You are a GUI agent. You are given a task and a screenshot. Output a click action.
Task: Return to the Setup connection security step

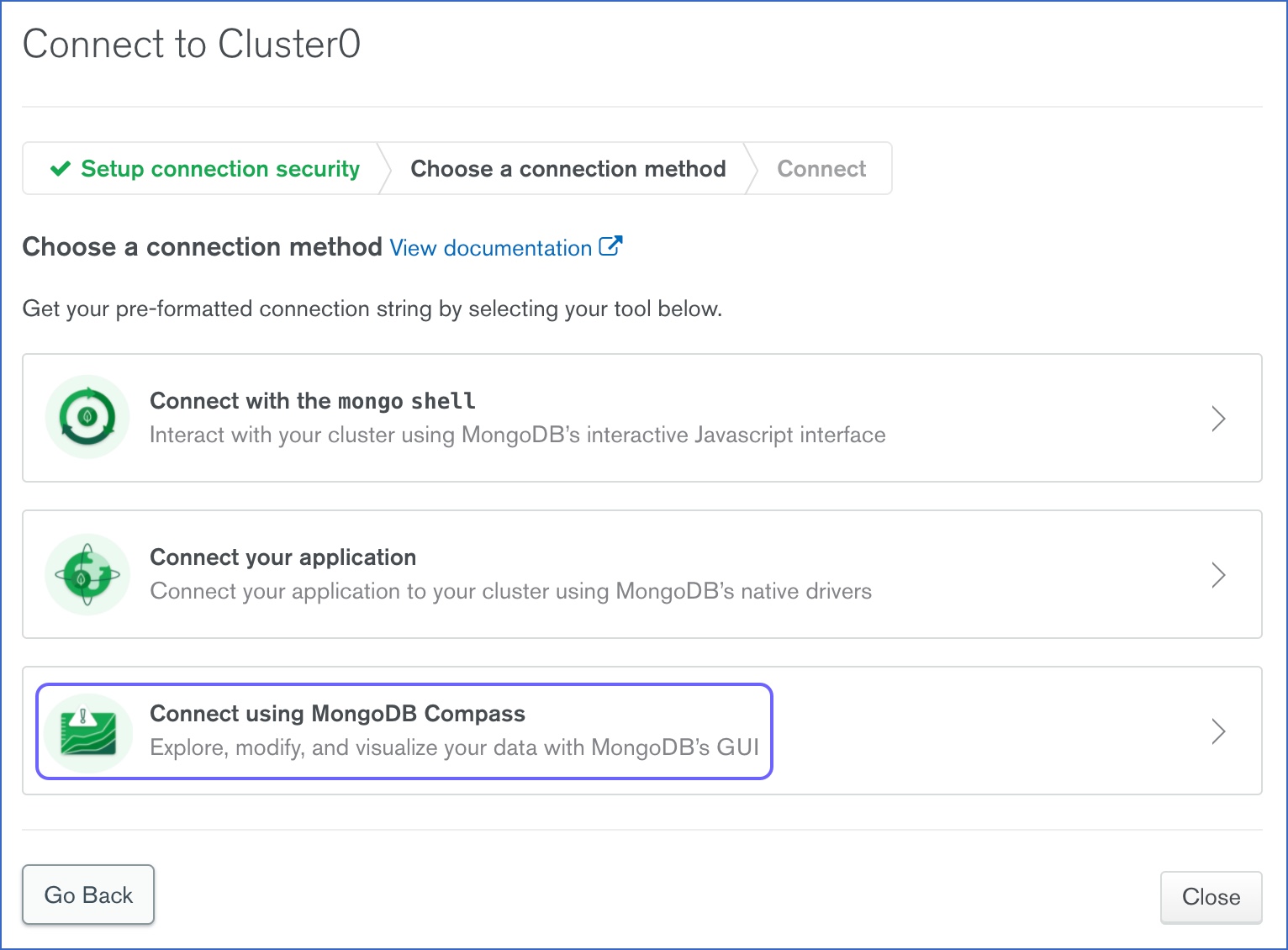coord(219,168)
